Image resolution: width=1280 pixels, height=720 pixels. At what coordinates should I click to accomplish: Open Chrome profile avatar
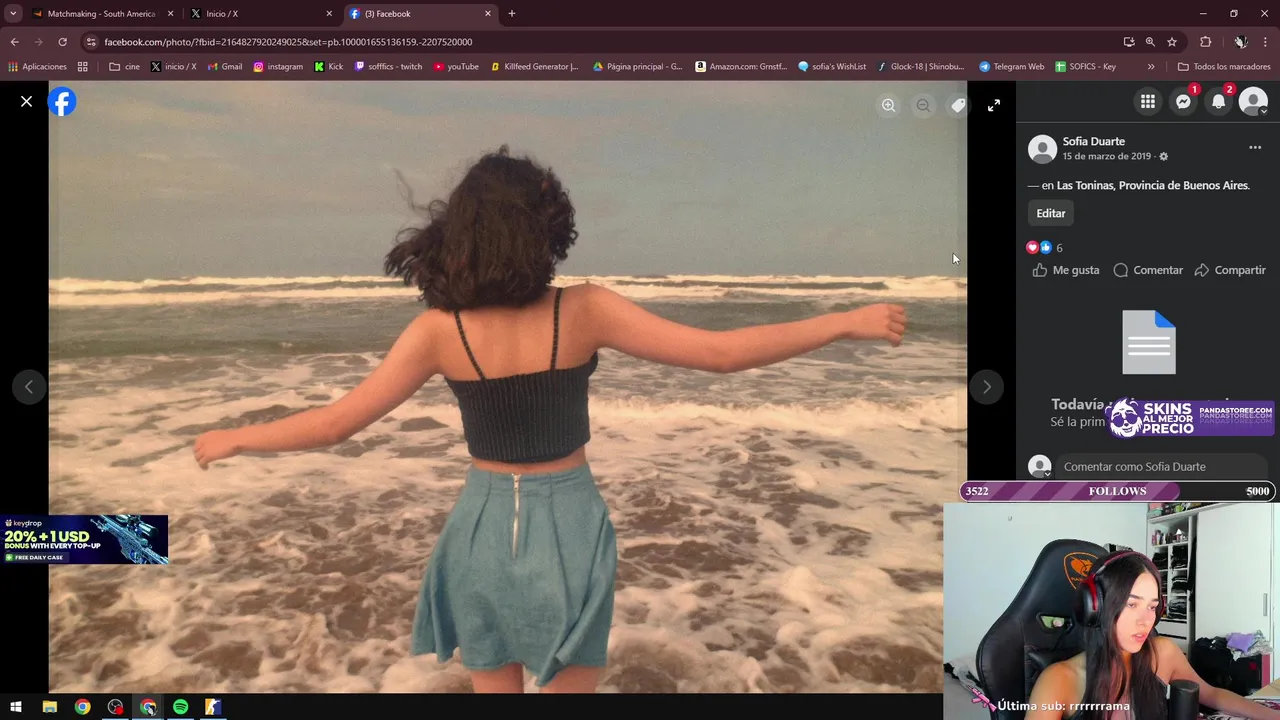coord(1240,42)
